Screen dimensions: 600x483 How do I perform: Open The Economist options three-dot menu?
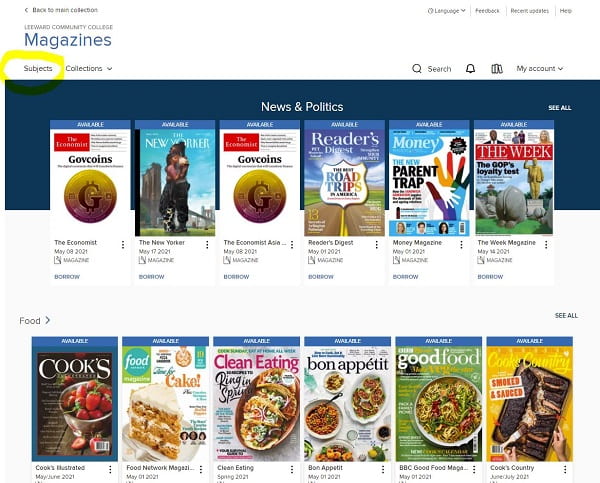122,245
